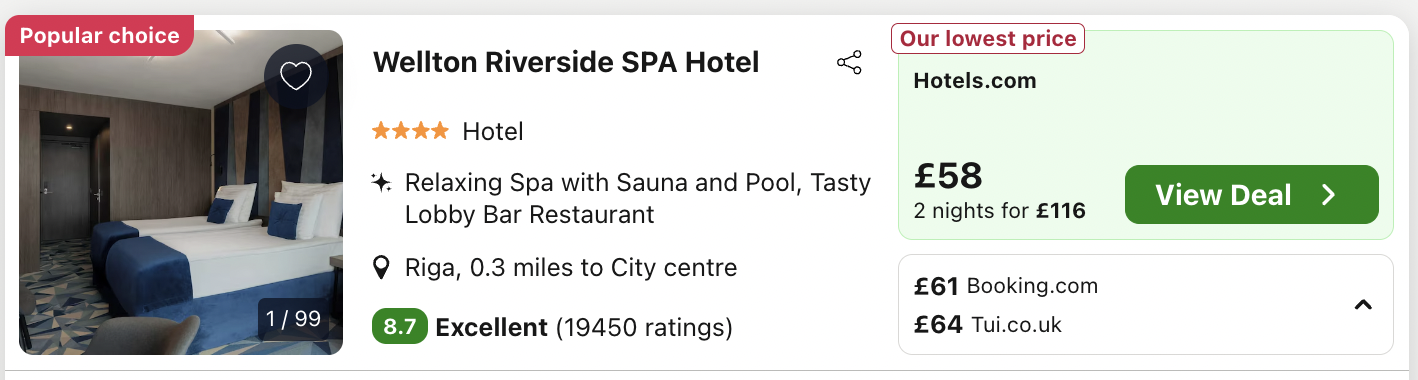Open Excellent (19450 ratings) reviews
Image resolution: width=1418 pixels, height=380 pixels.
pos(584,327)
